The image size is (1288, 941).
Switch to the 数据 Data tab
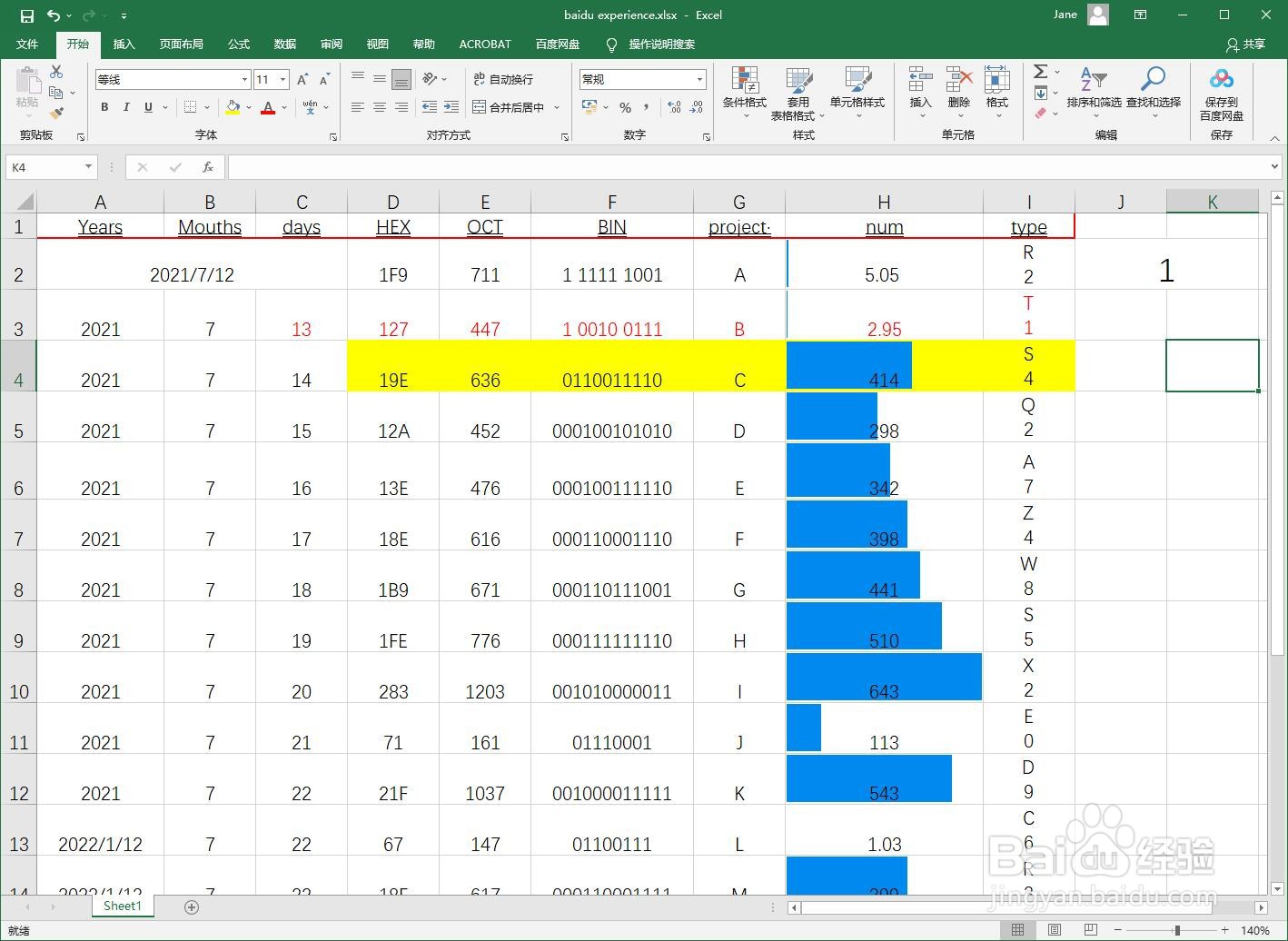point(285,44)
